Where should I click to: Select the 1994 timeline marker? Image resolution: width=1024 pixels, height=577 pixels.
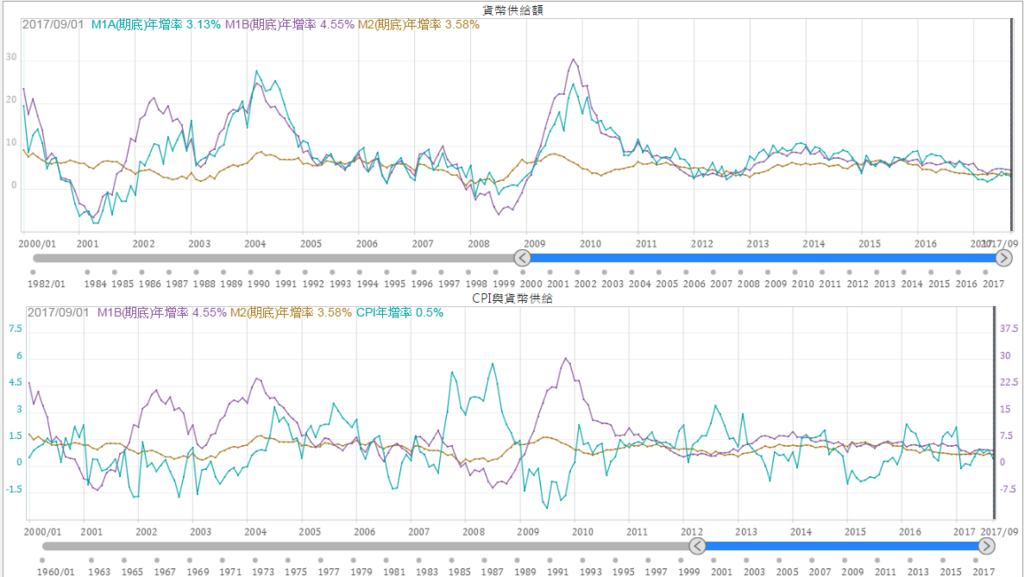[360, 272]
